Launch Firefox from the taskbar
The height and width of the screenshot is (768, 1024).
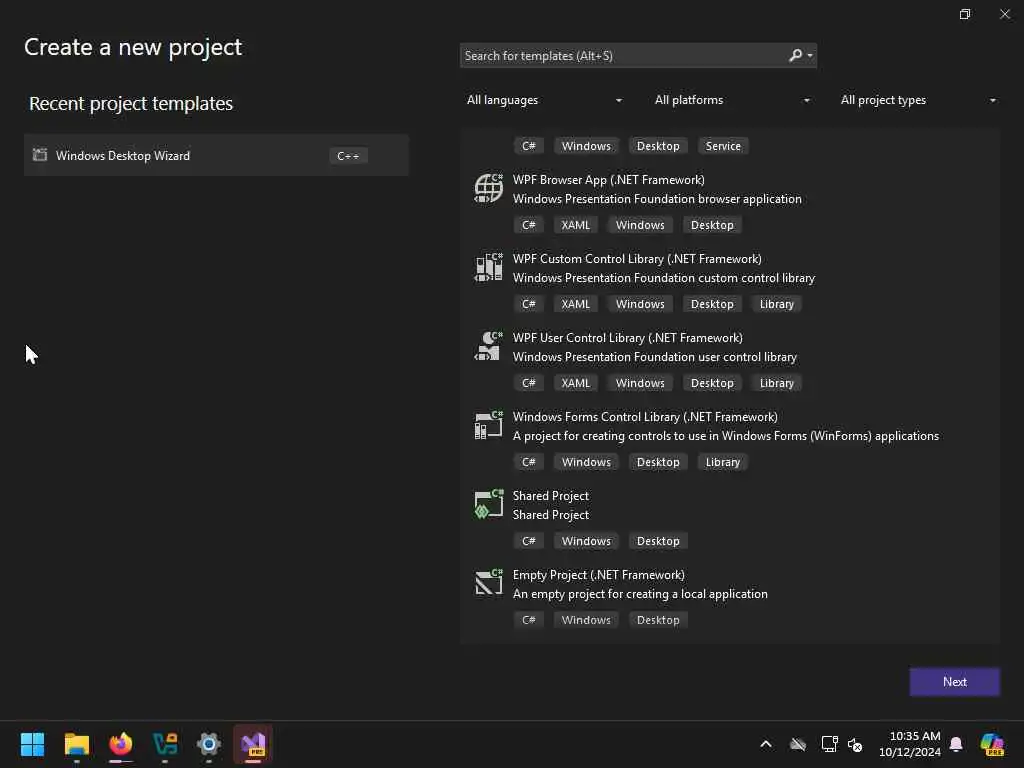[x=121, y=744]
